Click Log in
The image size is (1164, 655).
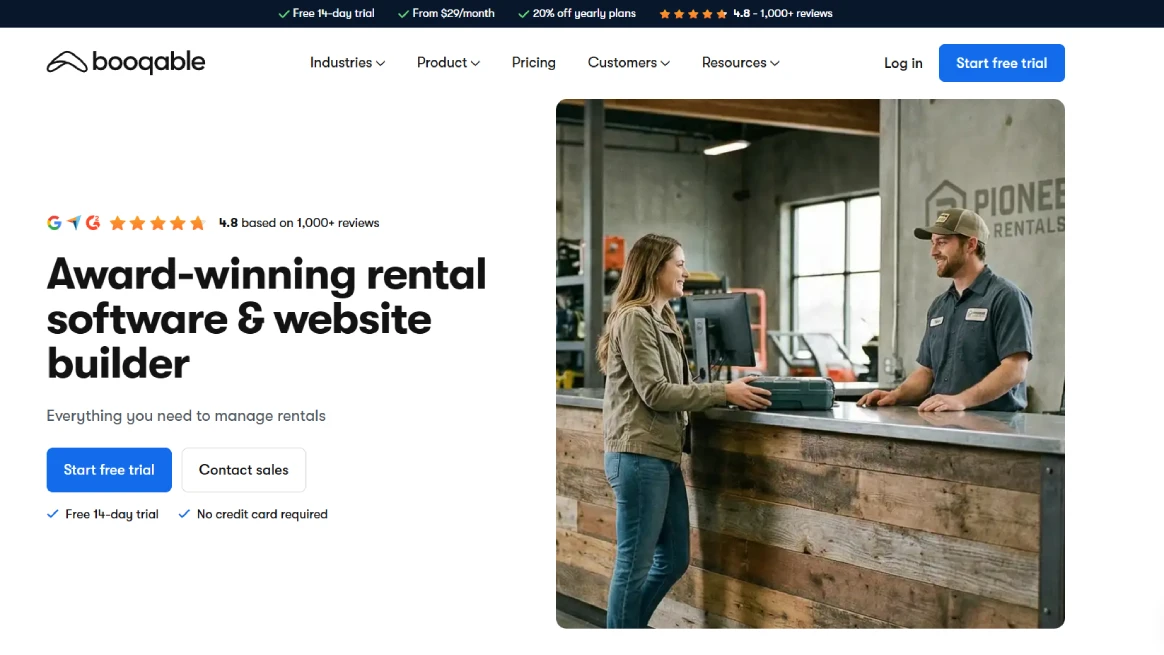click(902, 62)
